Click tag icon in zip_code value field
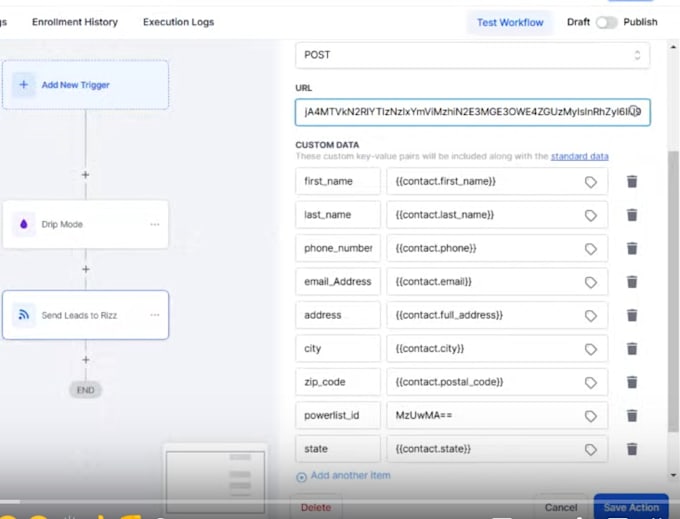 pyautogui.click(x=591, y=382)
